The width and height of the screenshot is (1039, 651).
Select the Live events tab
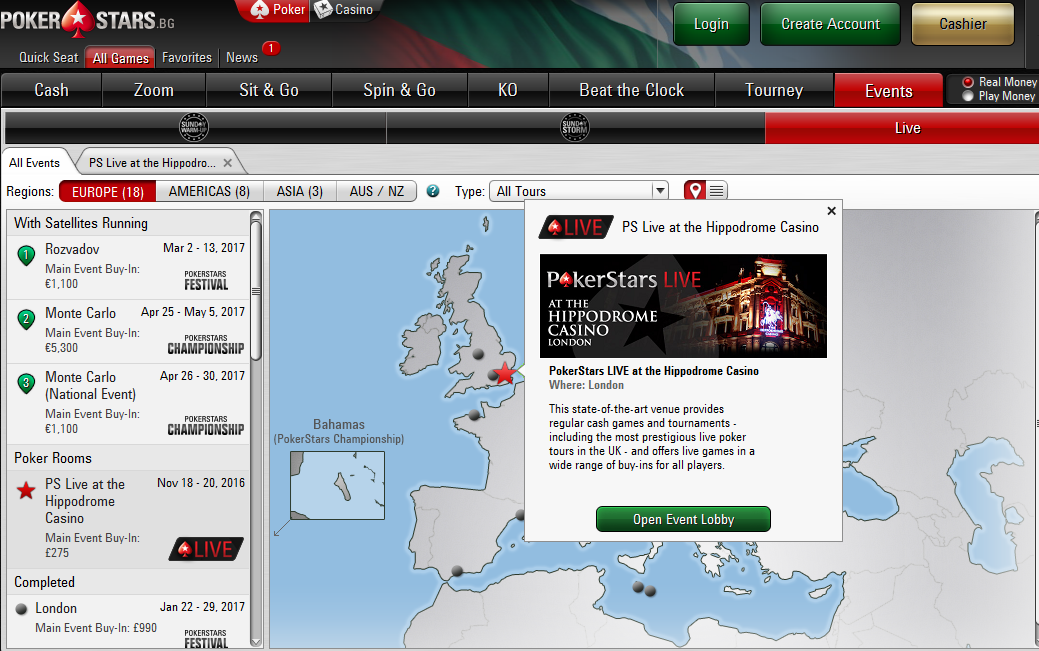(x=902, y=127)
